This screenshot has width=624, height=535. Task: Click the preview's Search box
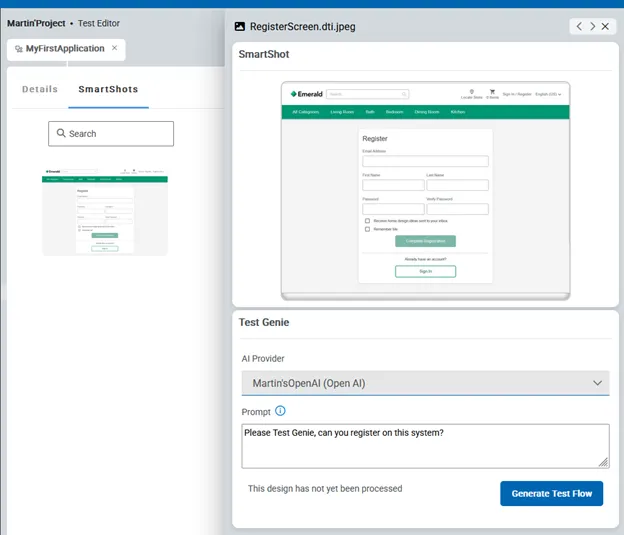[x=368, y=94]
